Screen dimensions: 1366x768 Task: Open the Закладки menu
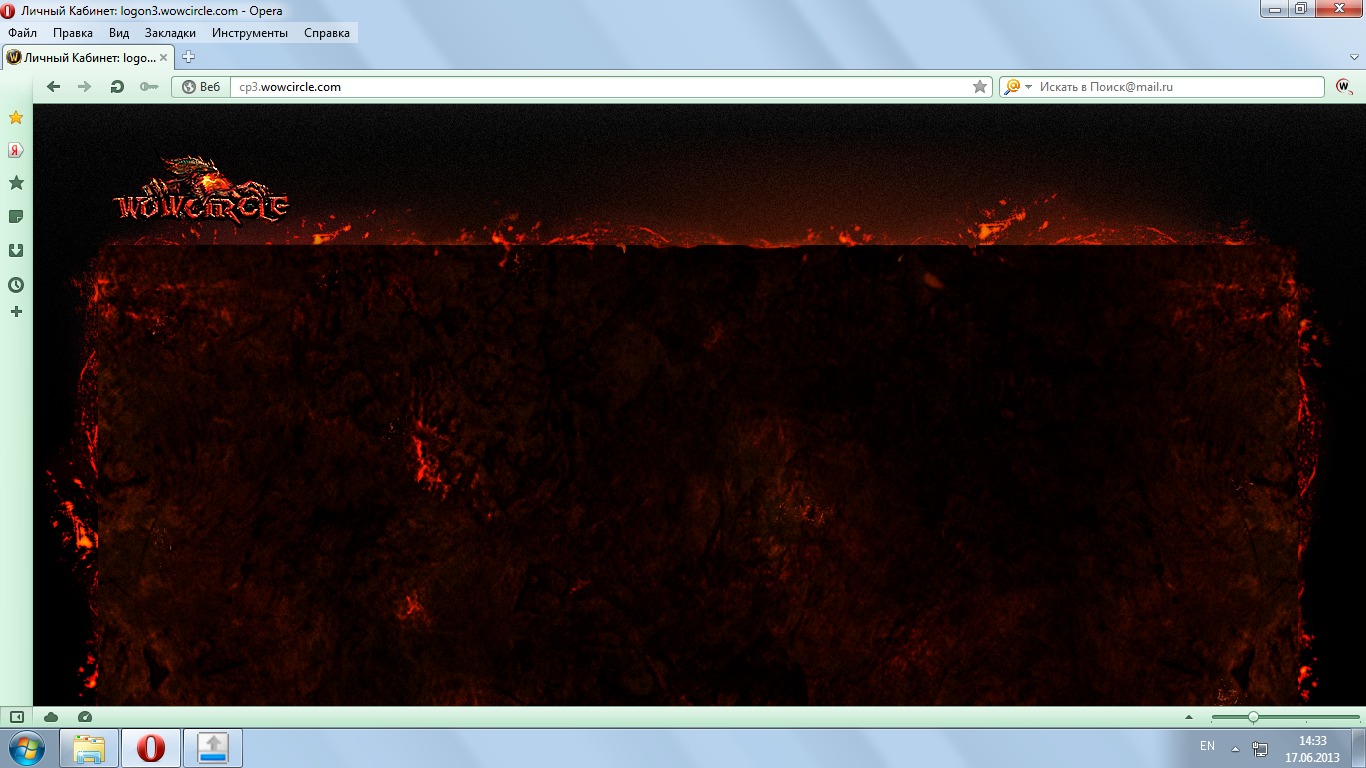pyautogui.click(x=170, y=33)
